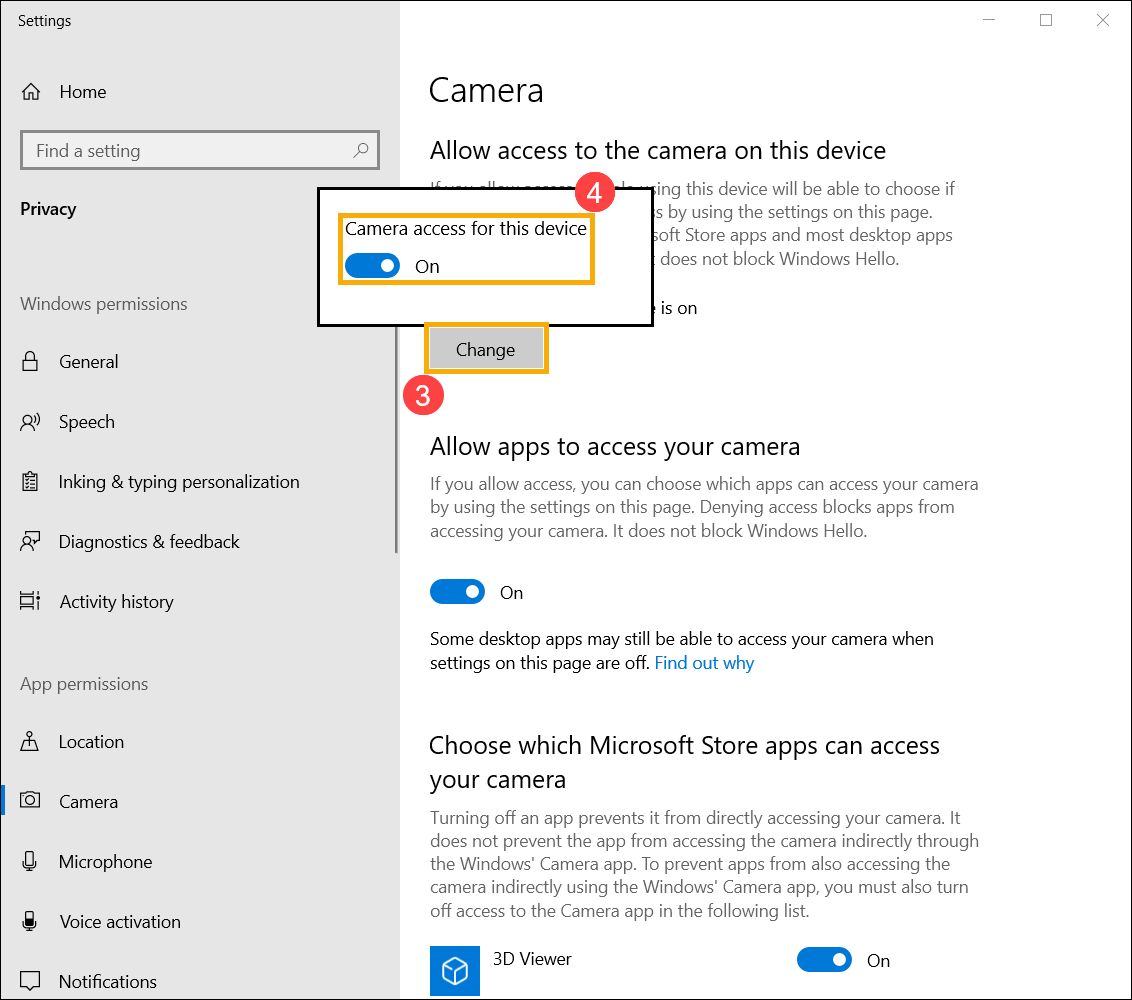Open Notifications permissions
This screenshot has width=1132, height=1000.
tap(199, 981)
